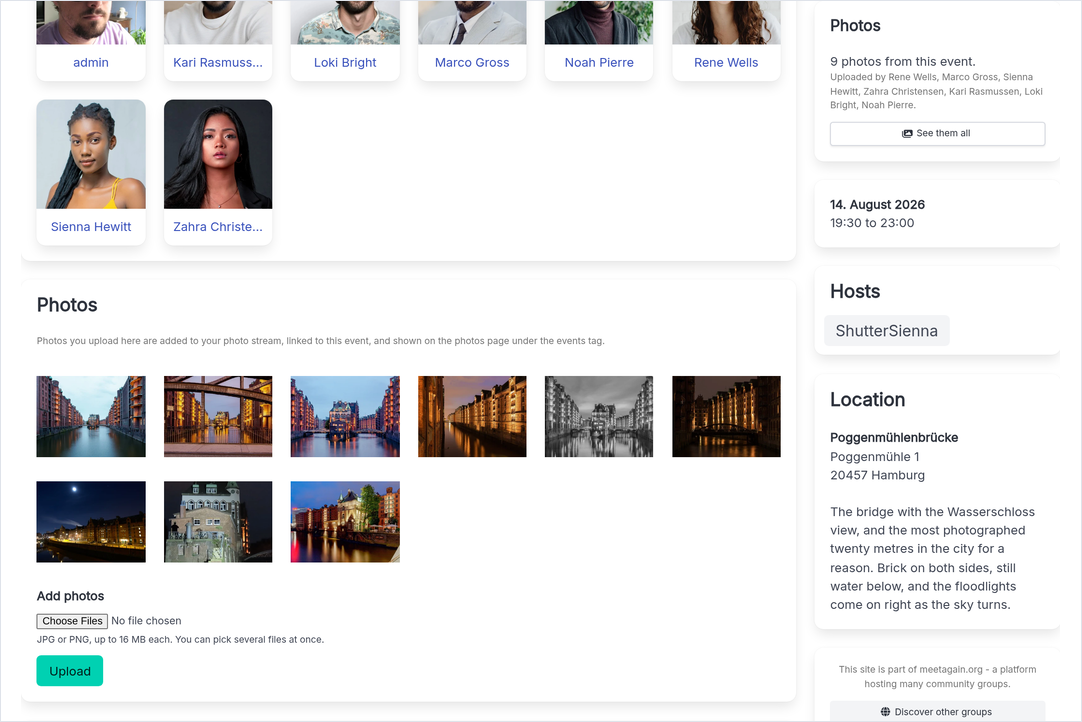Open Marco Gross's profile link
1082x722 pixels.
pos(472,62)
